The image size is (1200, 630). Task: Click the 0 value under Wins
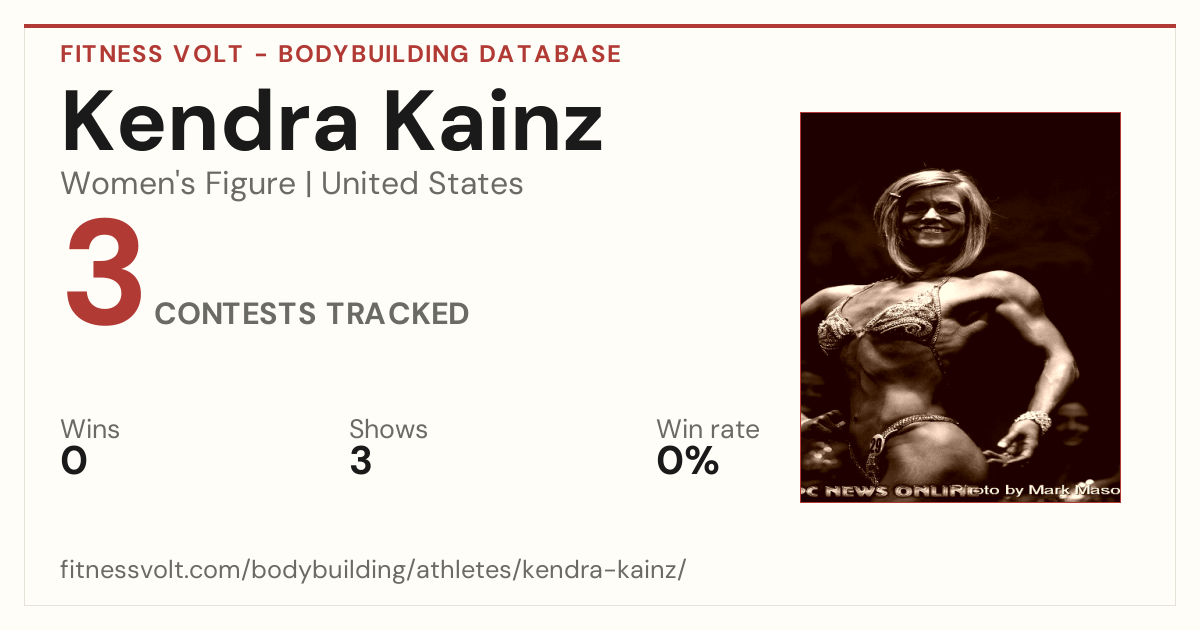click(74, 461)
